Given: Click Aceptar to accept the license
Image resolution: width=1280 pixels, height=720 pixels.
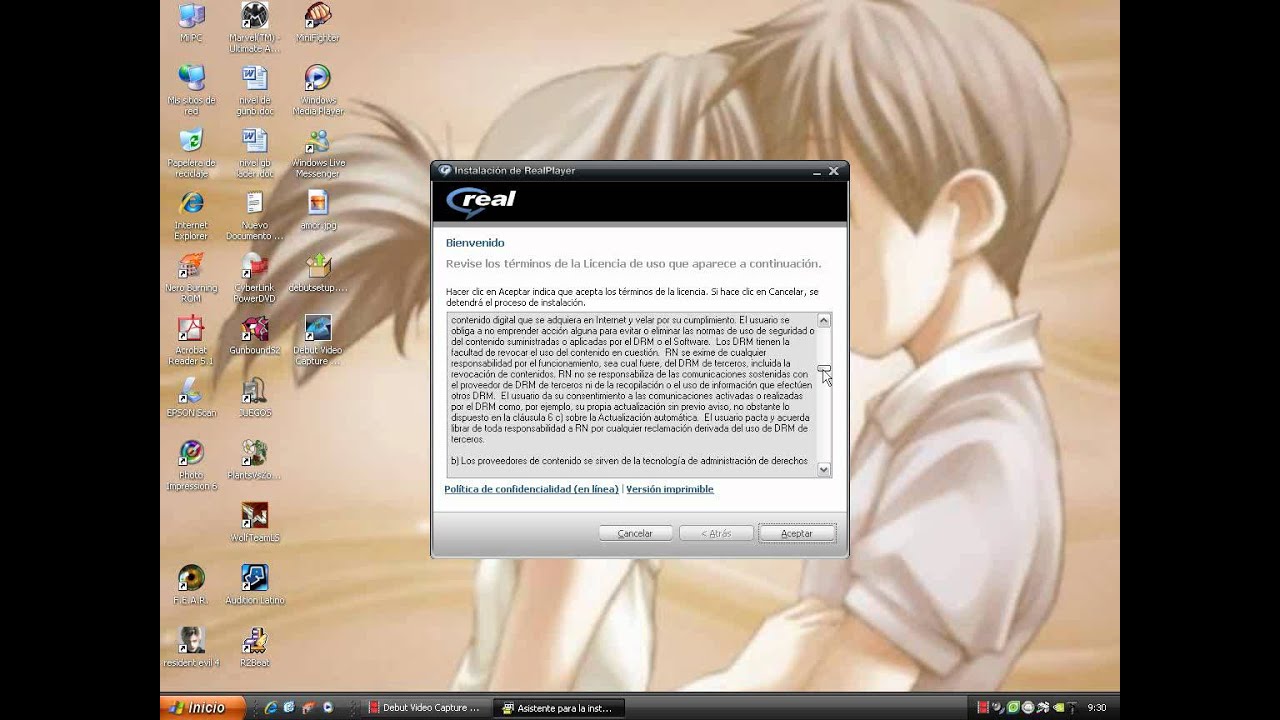Looking at the screenshot, I should pos(797,533).
